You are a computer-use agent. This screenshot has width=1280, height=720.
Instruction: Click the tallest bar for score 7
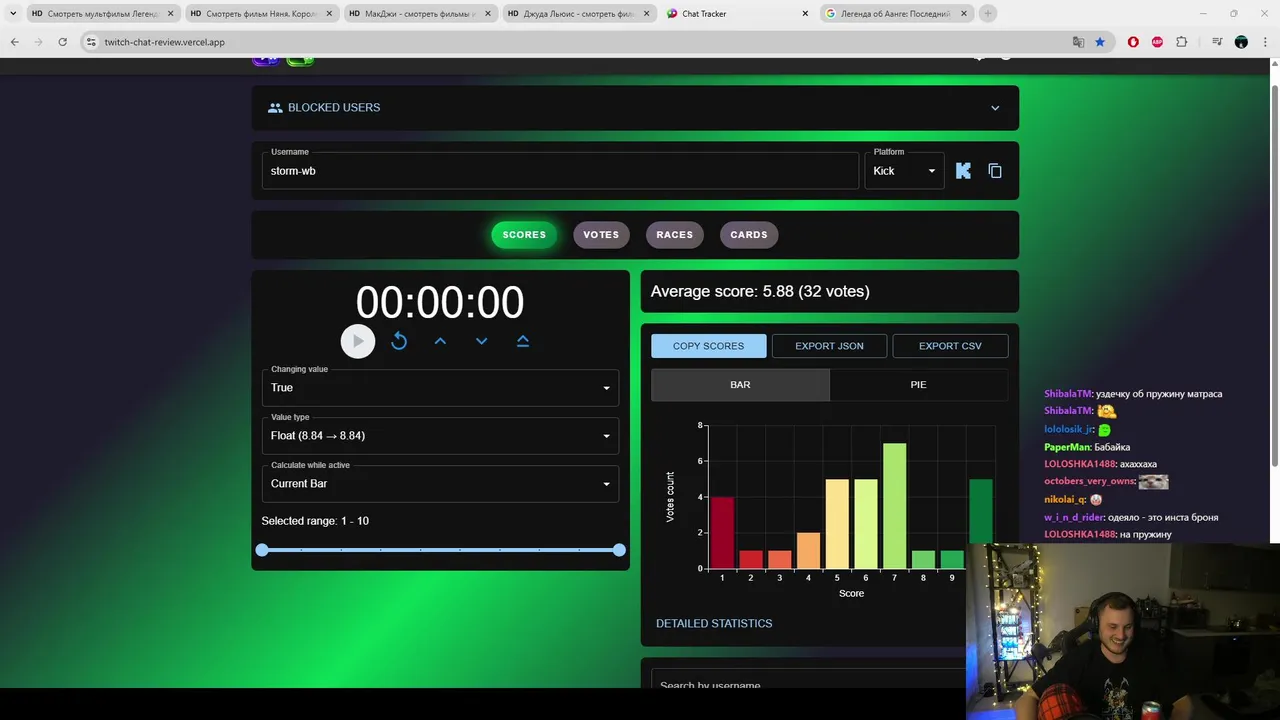click(894, 506)
